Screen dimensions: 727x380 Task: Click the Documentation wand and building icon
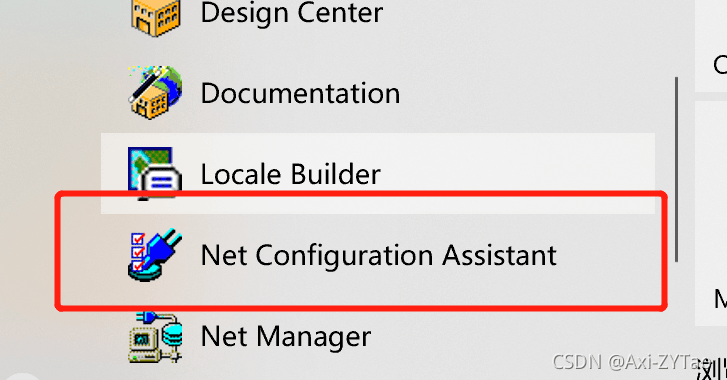[155, 92]
